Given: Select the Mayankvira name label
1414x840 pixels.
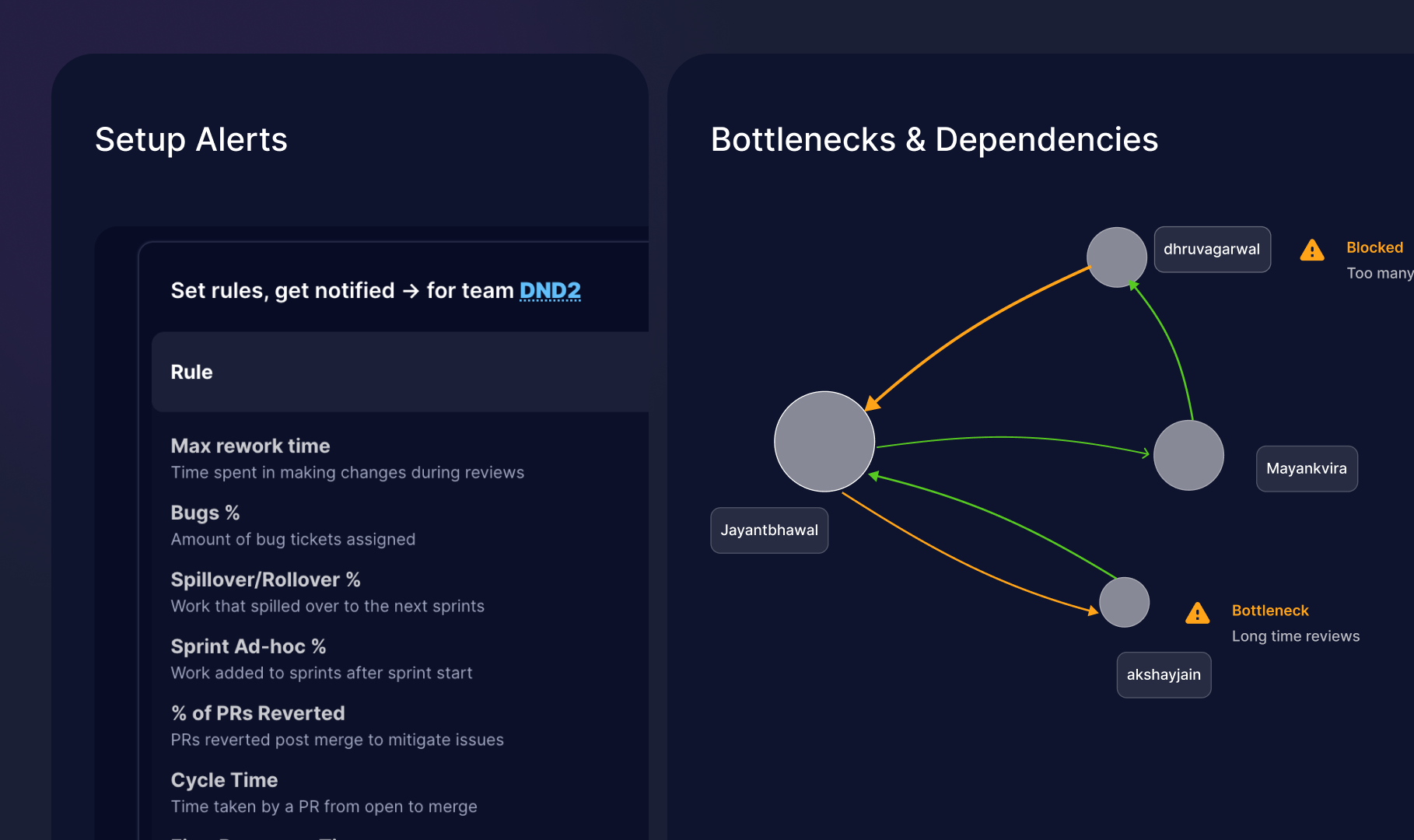Looking at the screenshot, I should pos(1307,468).
